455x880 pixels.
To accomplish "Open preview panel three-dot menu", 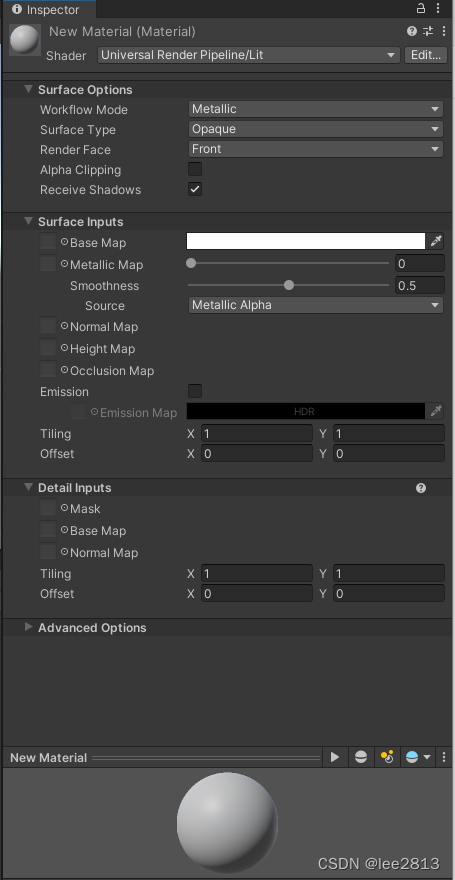I will click(444, 757).
